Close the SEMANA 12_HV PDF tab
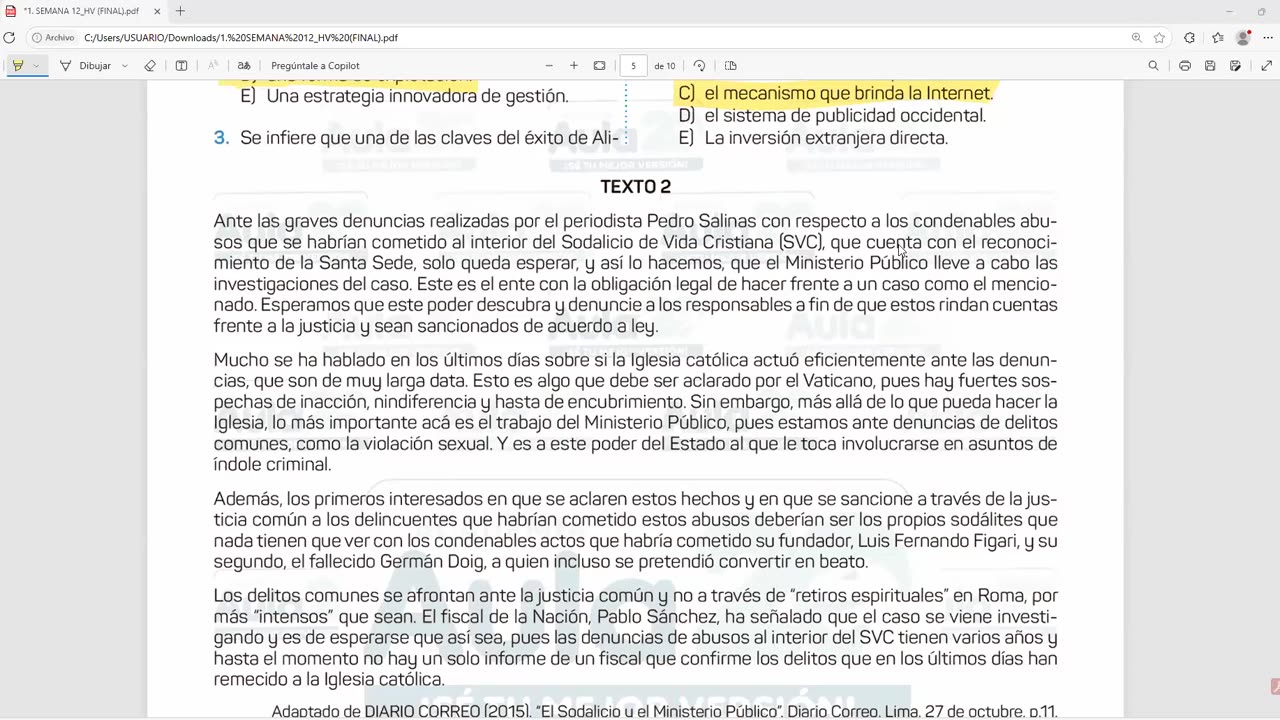Image resolution: width=1280 pixels, height=720 pixels. click(x=157, y=11)
